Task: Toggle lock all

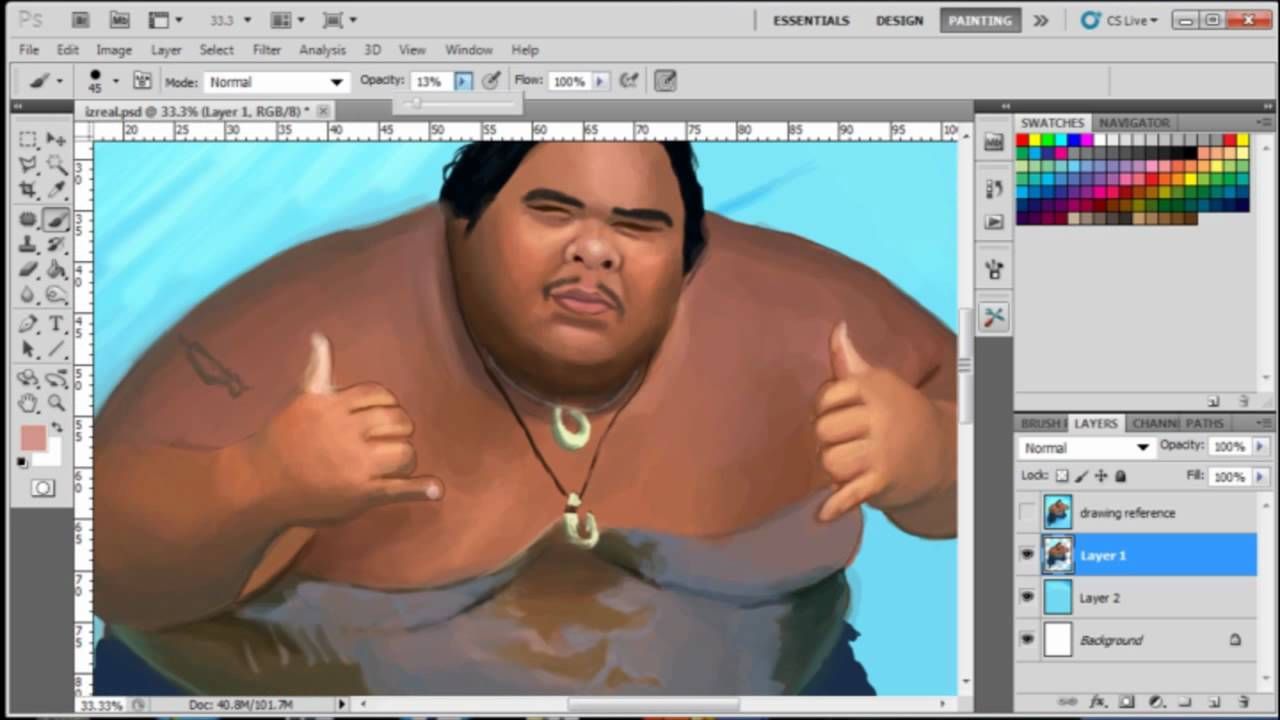Action: pyautogui.click(x=1121, y=477)
